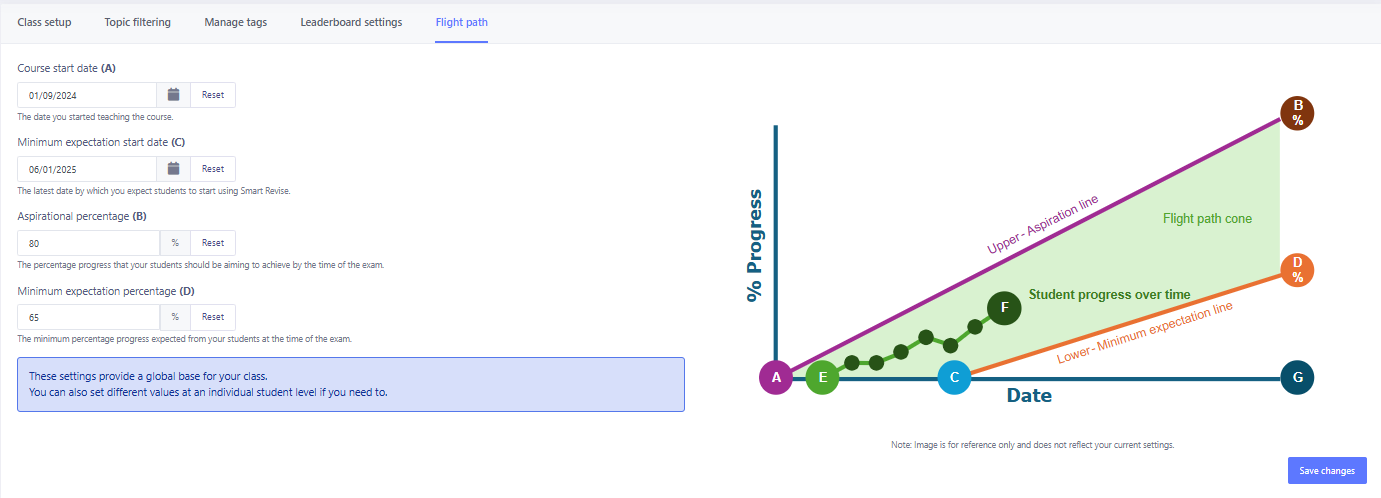Screen dimensions: 1381x498
Task: Open the Topic filtering tab
Action: pos(138,22)
